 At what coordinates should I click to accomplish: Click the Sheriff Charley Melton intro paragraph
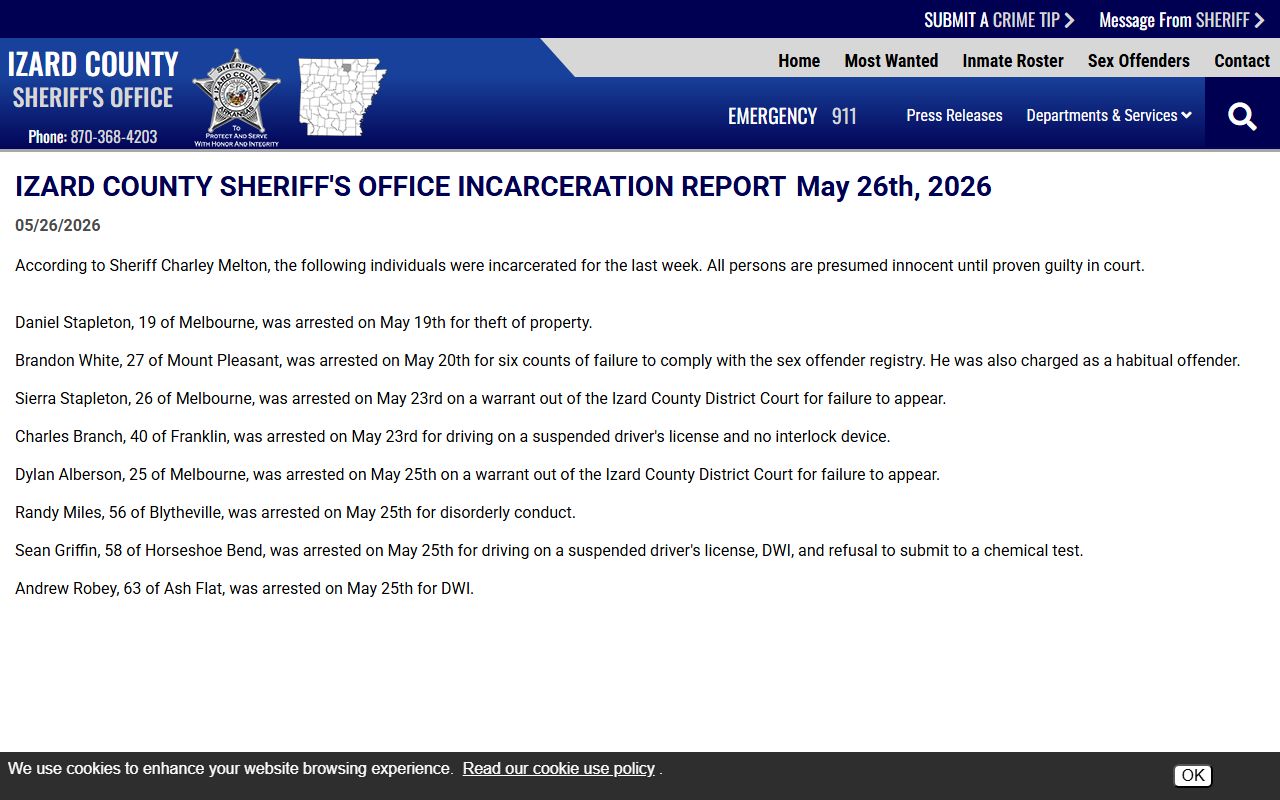pos(580,266)
